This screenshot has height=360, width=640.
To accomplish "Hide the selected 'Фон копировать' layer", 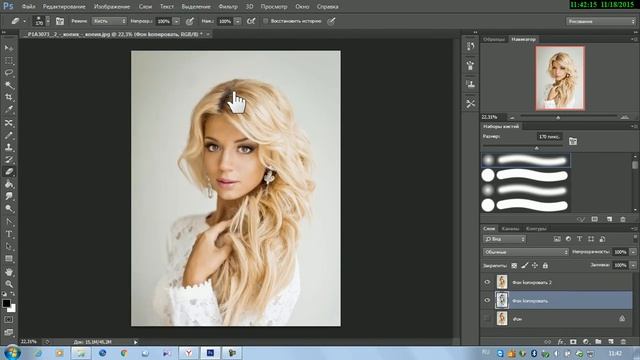I will coord(487,300).
